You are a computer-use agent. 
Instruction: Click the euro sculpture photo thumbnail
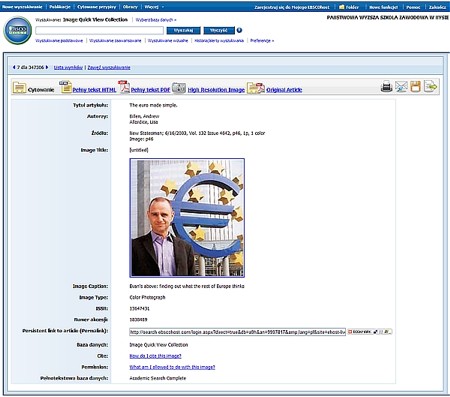(x=187, y=218)
